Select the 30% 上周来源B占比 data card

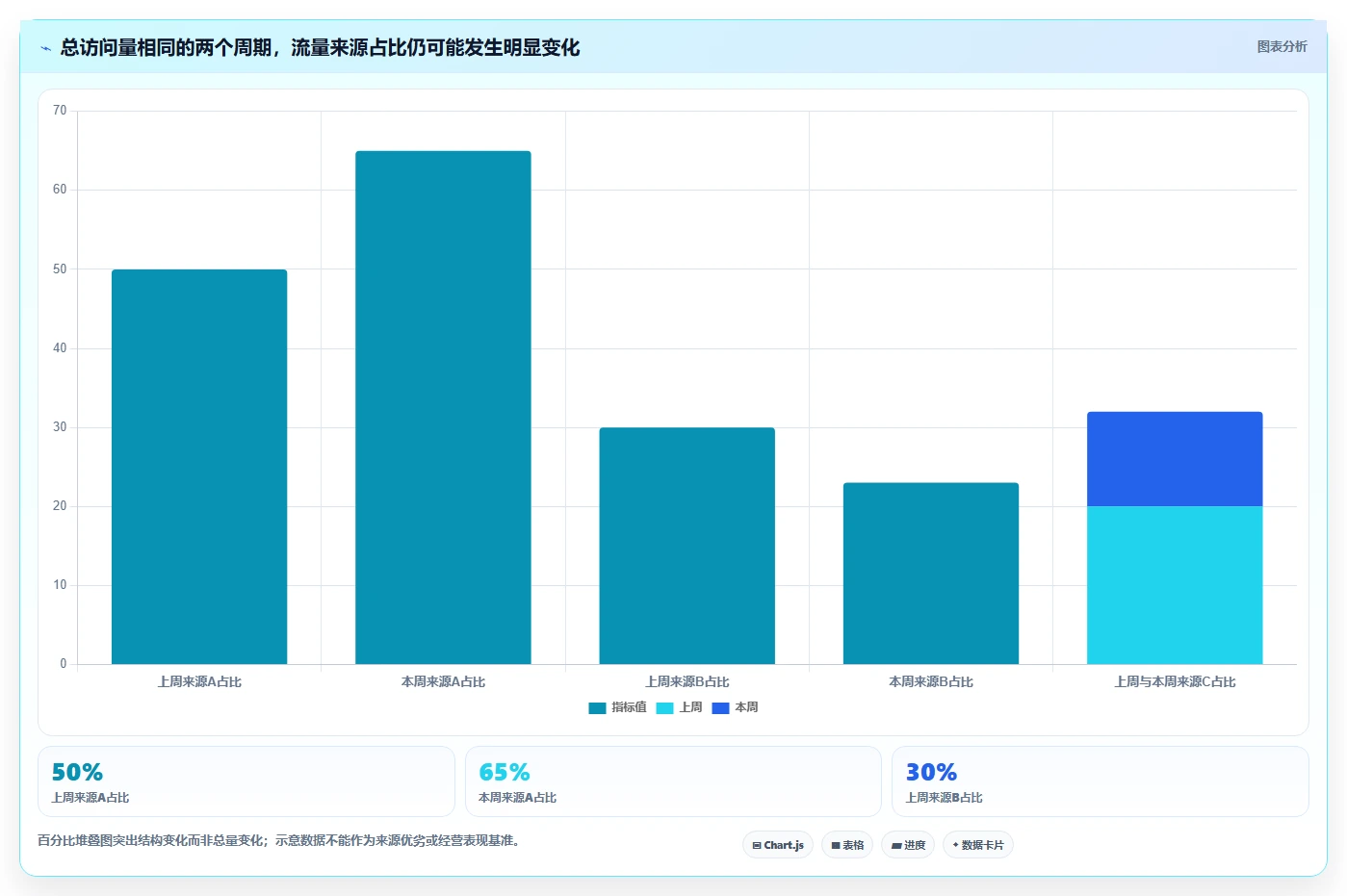click(1101, 781)
